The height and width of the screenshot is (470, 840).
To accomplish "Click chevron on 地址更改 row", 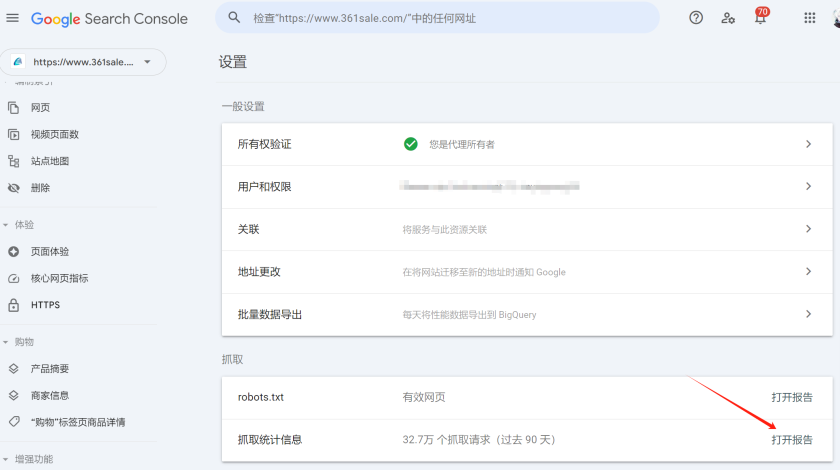I will tap(808, 272).
